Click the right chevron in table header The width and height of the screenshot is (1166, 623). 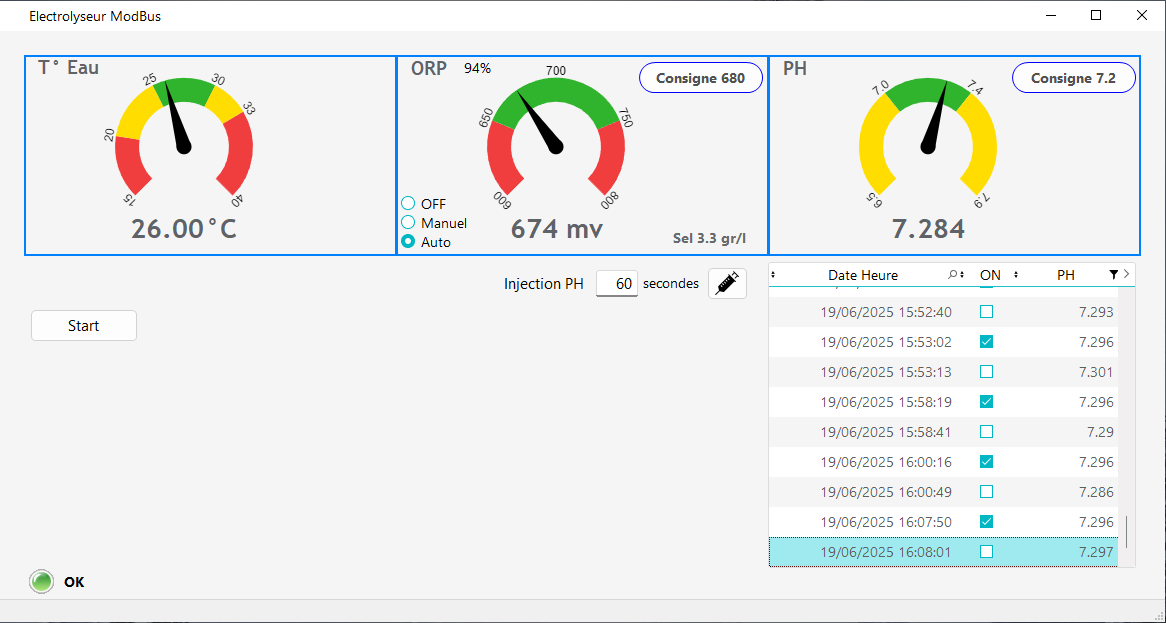[1127, 274]
